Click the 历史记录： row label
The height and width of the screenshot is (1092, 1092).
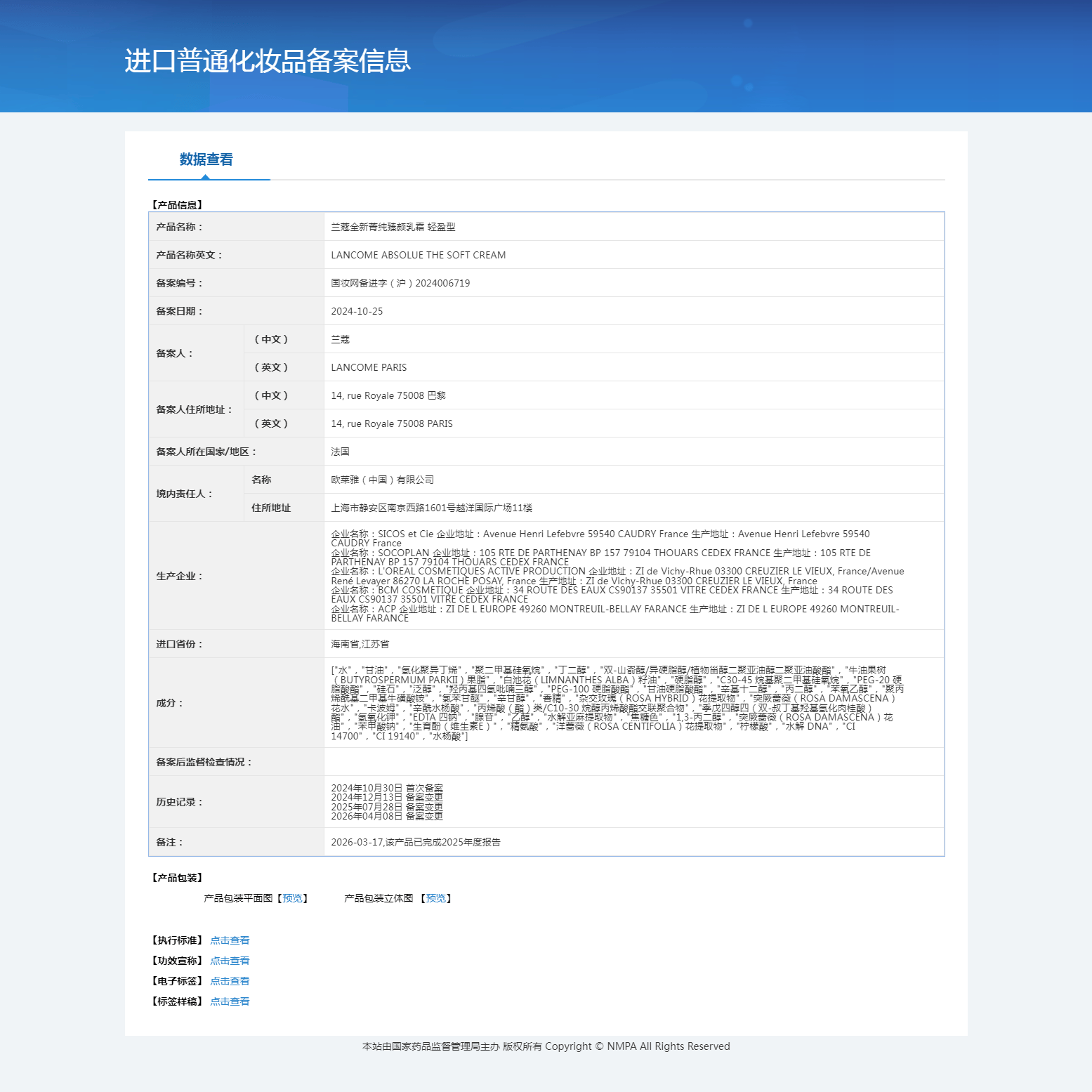point(180,802)
